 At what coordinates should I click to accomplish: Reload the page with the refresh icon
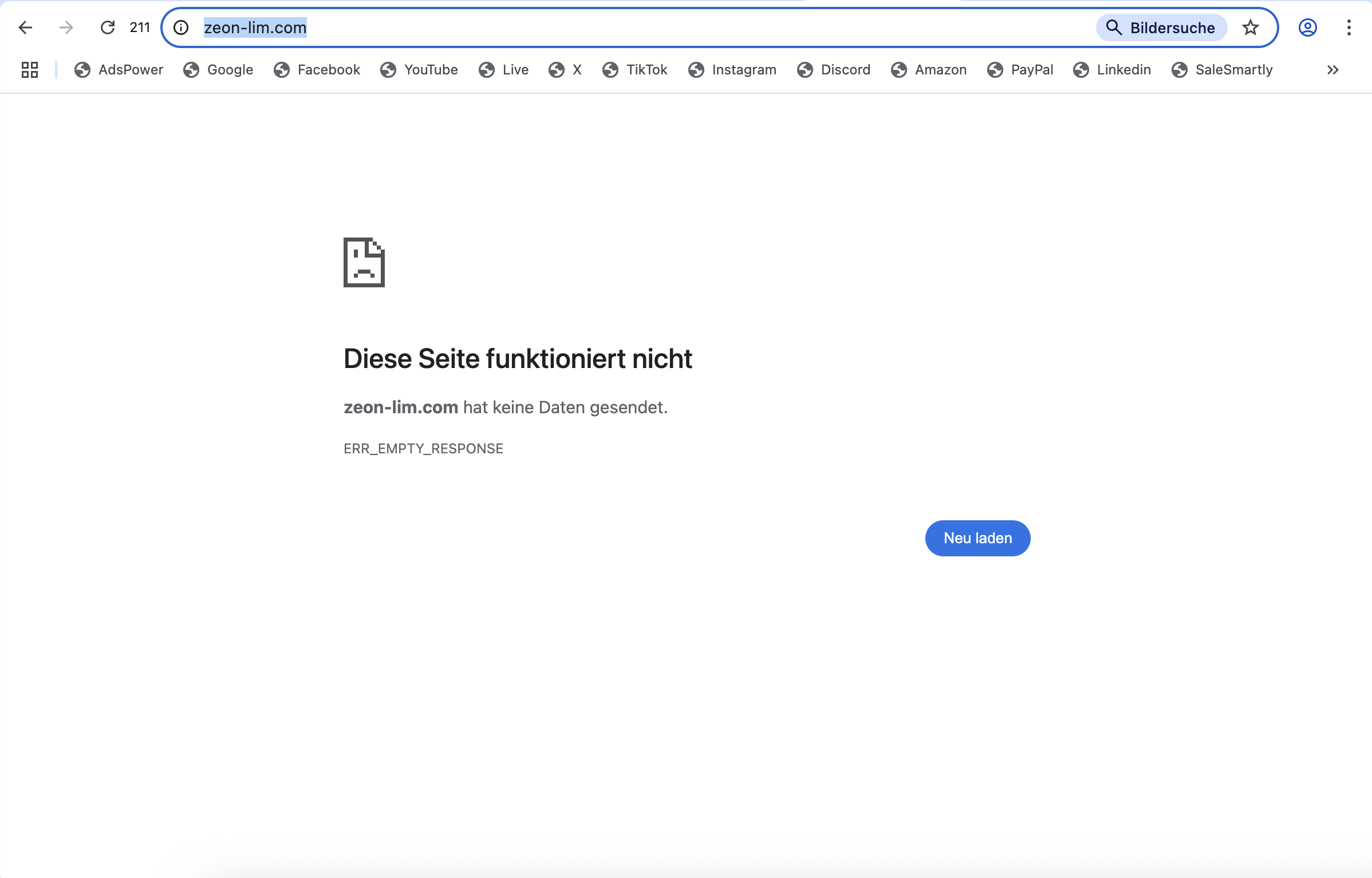108,27
